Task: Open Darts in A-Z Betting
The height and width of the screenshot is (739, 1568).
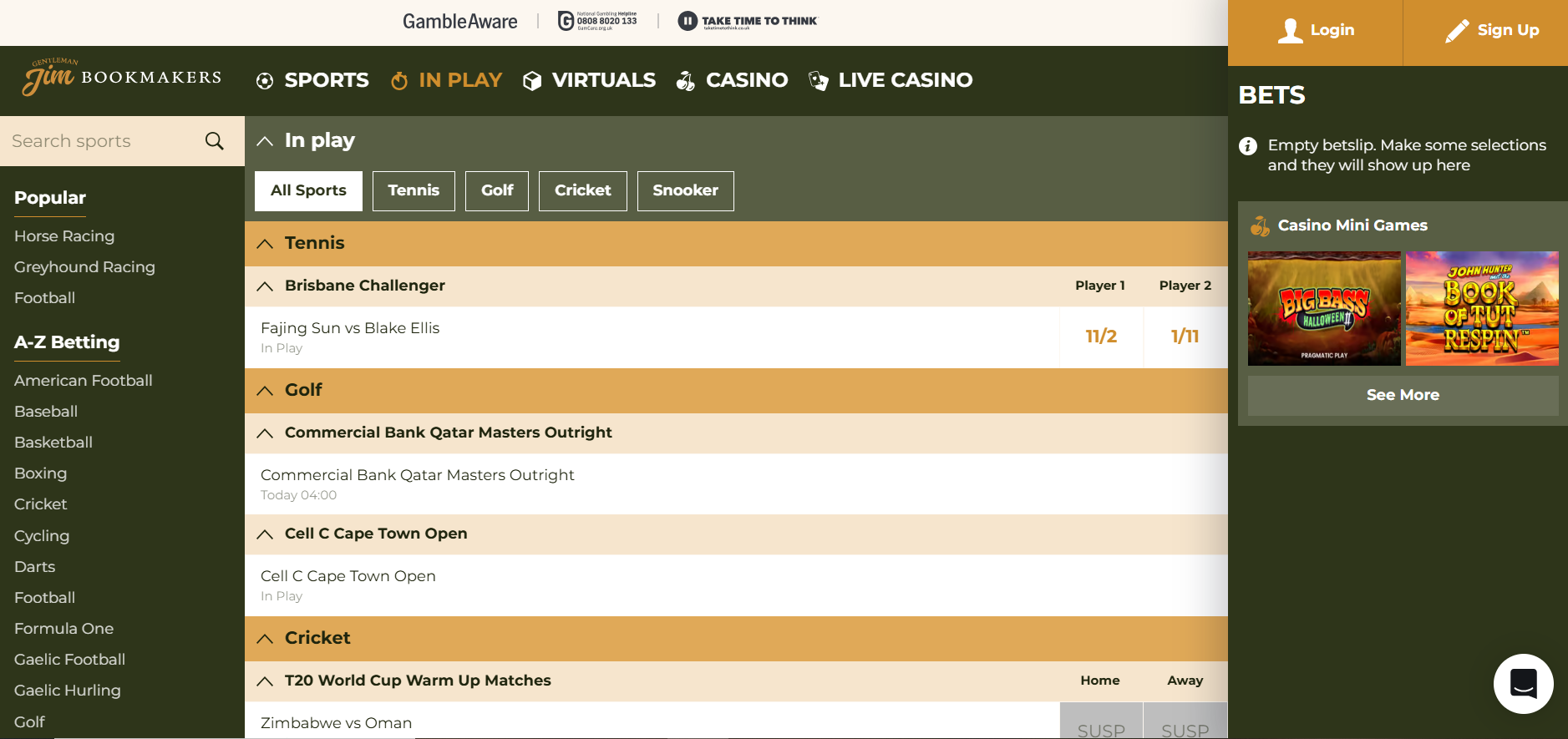Action: pos(34,567)
